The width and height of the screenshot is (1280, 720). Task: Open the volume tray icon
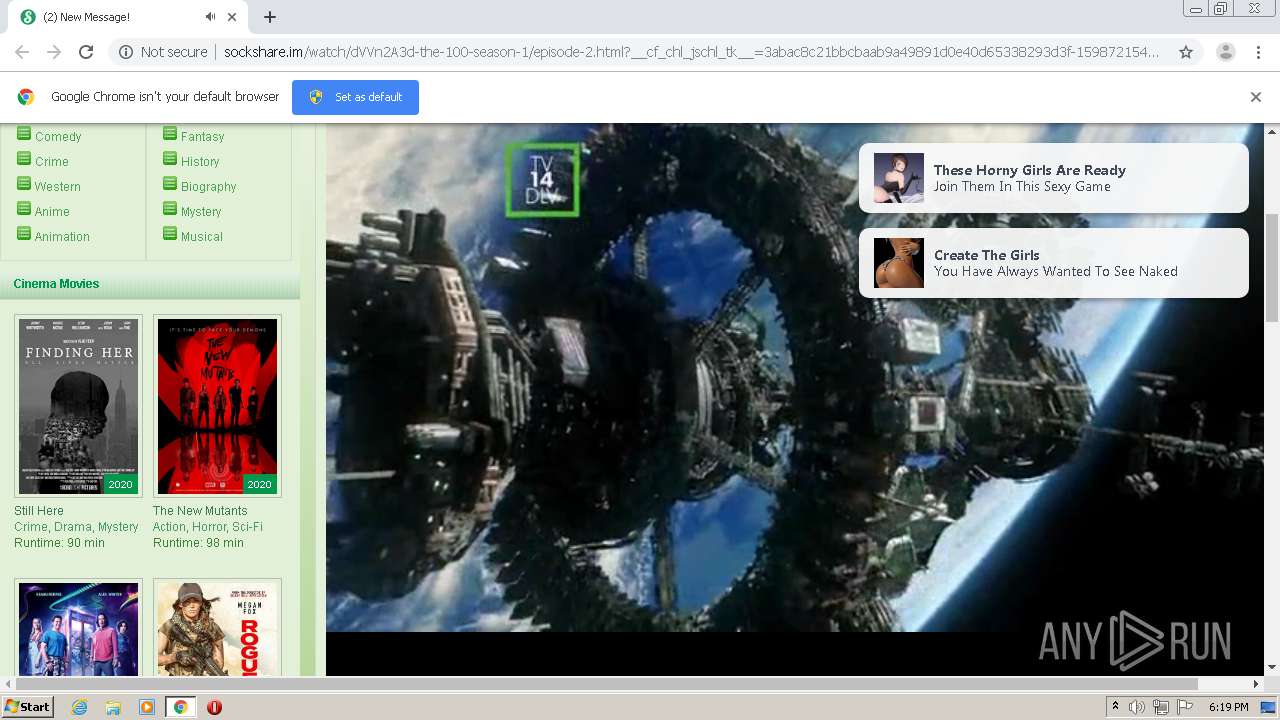click(x=1137, y=707)
